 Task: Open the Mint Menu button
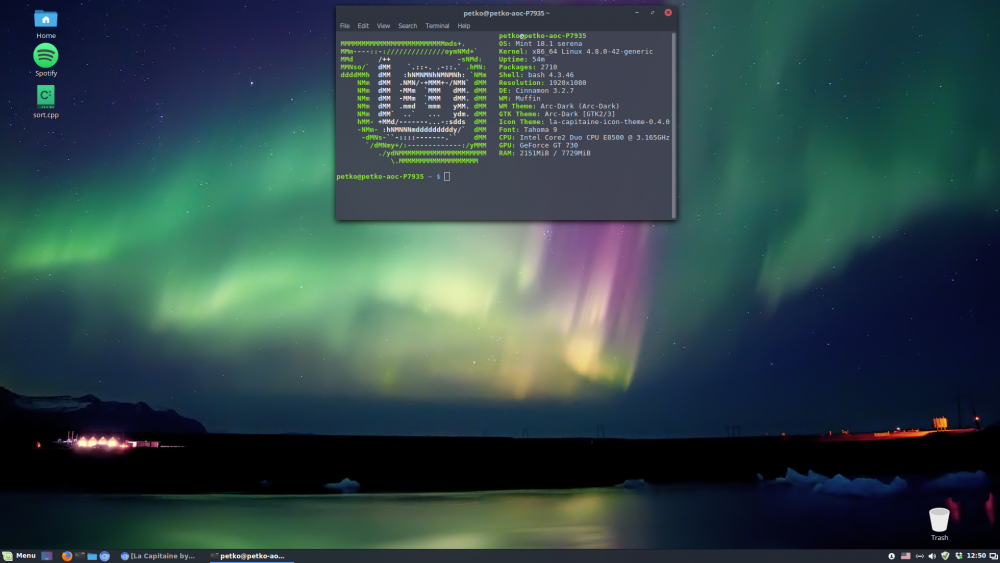tap(19, 556)
